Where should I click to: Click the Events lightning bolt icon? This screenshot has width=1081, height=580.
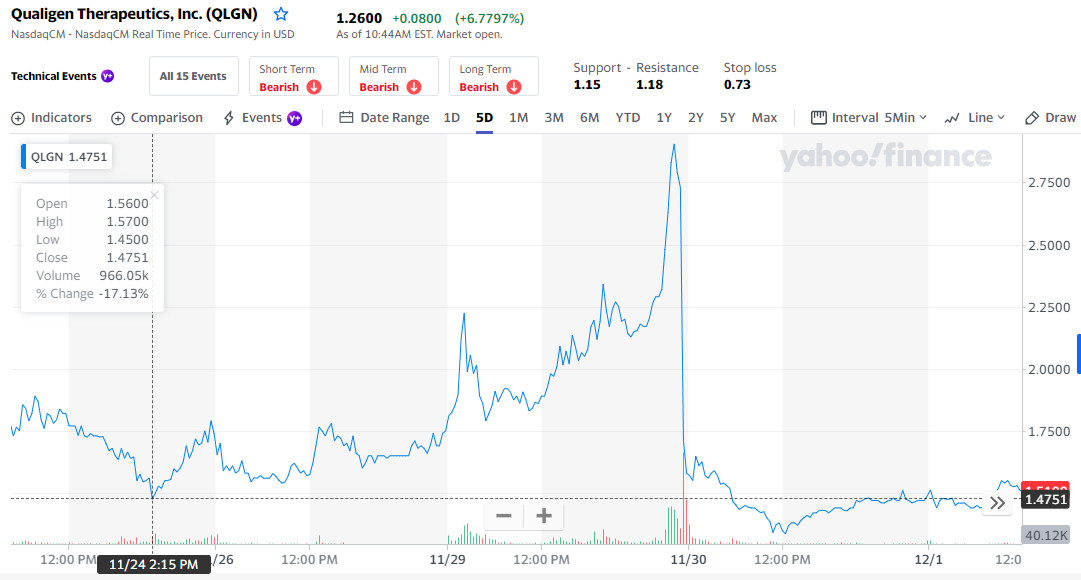(x=229, y=118)
